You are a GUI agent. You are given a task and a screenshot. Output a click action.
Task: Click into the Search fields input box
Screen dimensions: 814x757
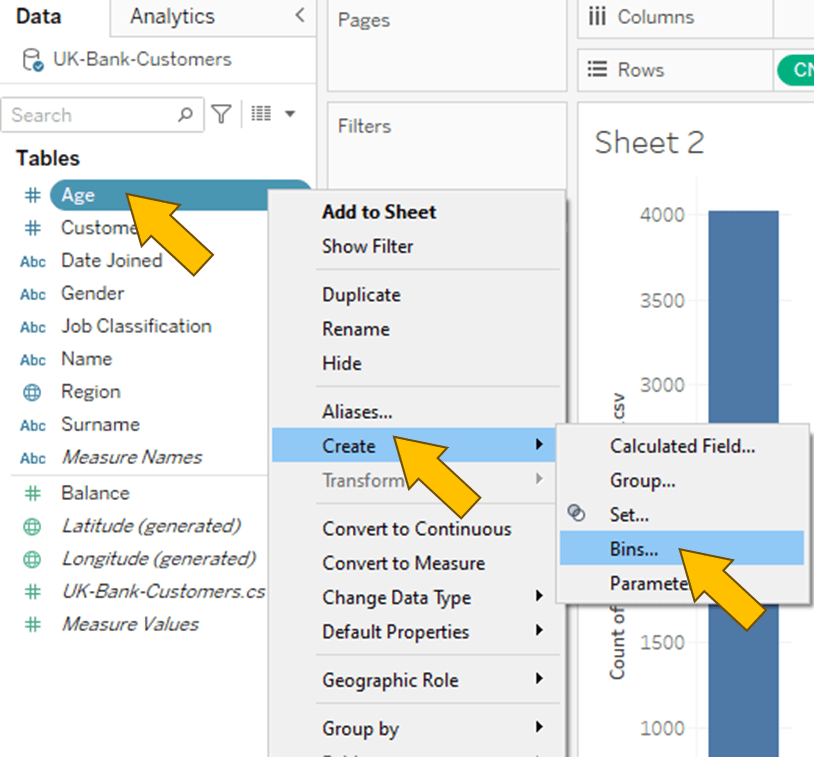(x=90, y=115)
